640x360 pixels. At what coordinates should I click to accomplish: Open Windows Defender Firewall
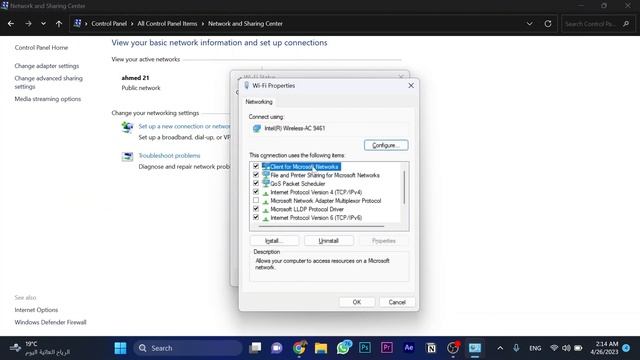pos(50,322)
